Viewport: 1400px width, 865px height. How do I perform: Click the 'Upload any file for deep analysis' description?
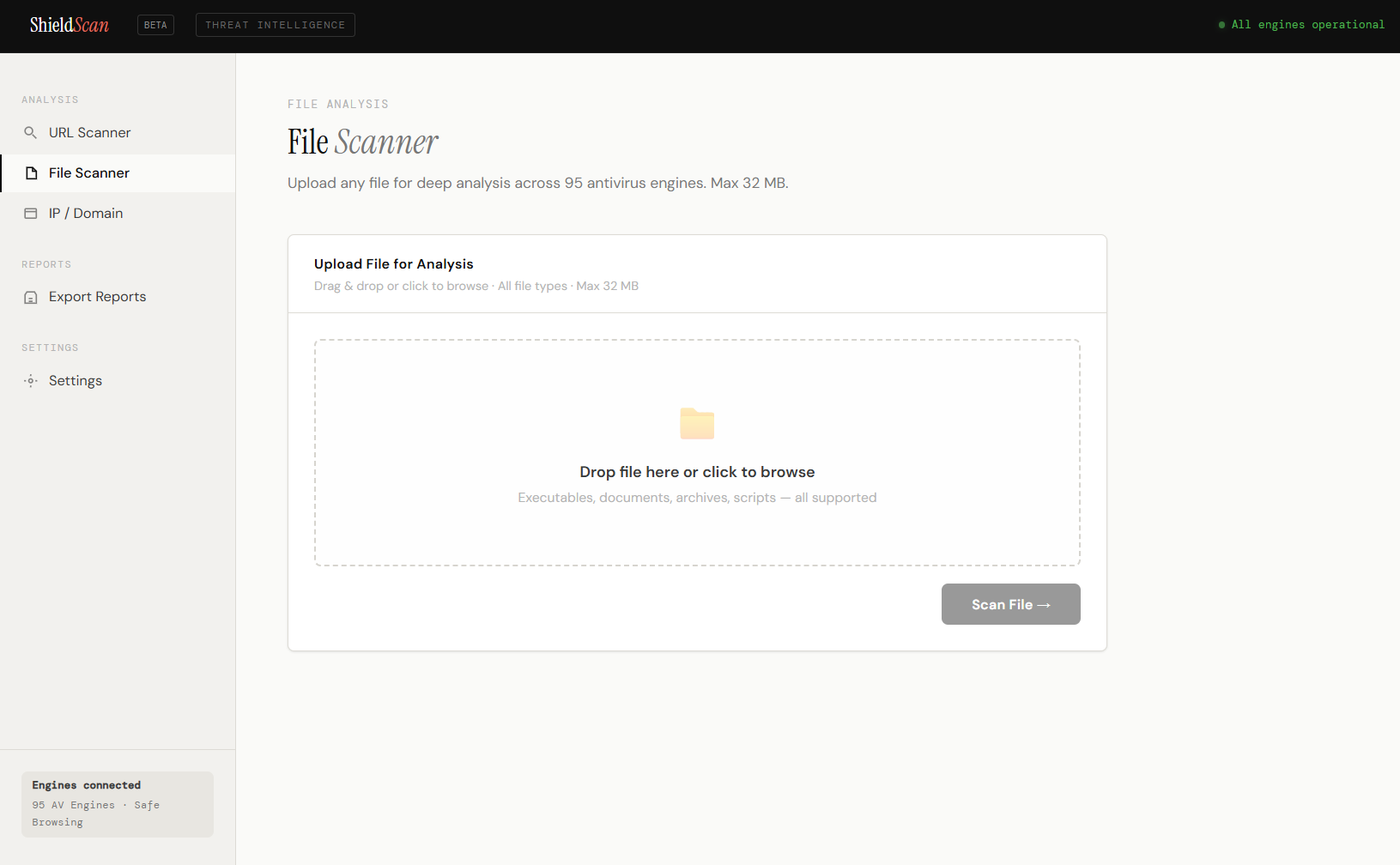[538, 183]
